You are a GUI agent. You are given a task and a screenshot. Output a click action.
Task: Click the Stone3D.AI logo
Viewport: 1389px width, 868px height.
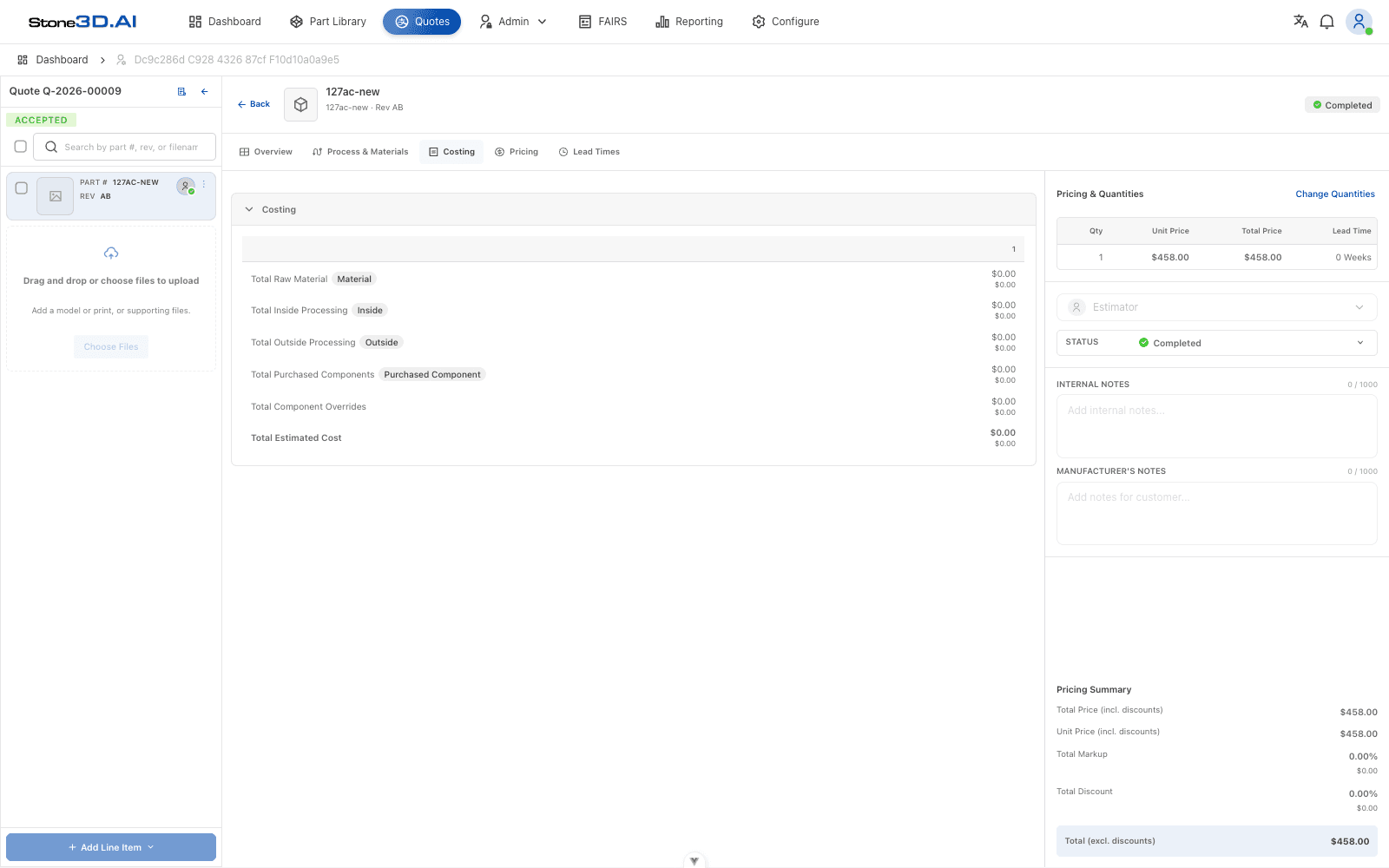tap(82, 22)
